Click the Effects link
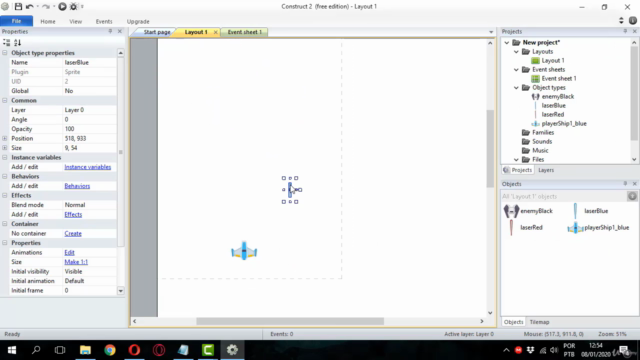The width and height of the screenshot is (640, 360). click(73, 215)
